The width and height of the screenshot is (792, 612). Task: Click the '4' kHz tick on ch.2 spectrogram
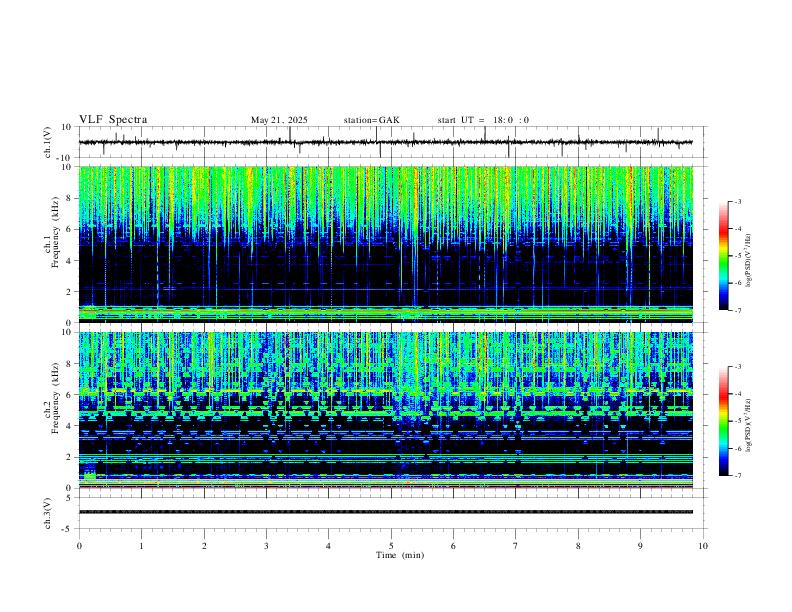click(70, 426)
